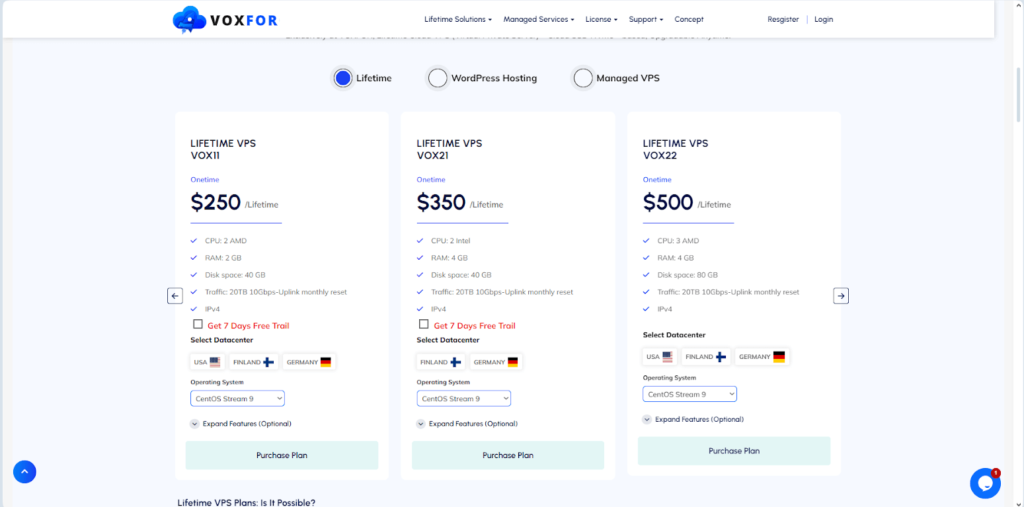Open the Lifetime Solutions menu
The height and width of the screenshot is (507, 1024).
458,20
